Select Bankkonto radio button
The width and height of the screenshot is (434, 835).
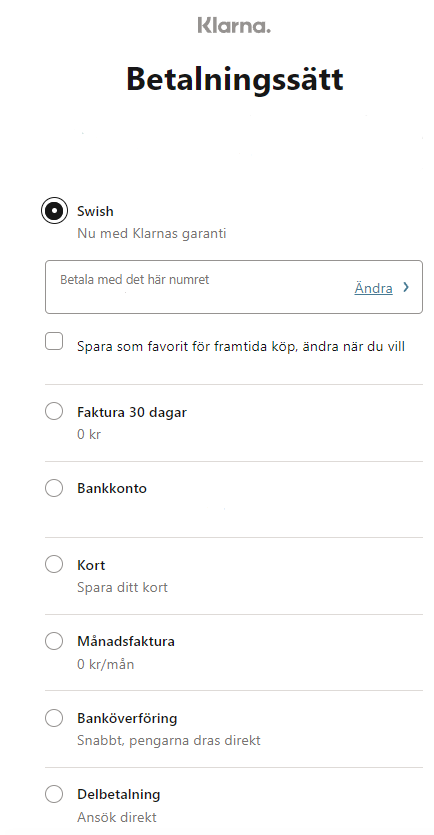[54, 488]
